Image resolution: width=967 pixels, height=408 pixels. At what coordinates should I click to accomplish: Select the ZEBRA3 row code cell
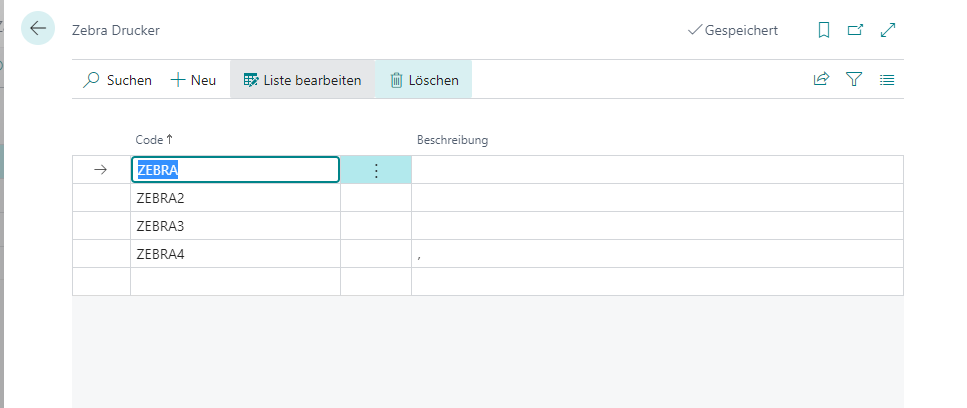[x=236, y=226]
